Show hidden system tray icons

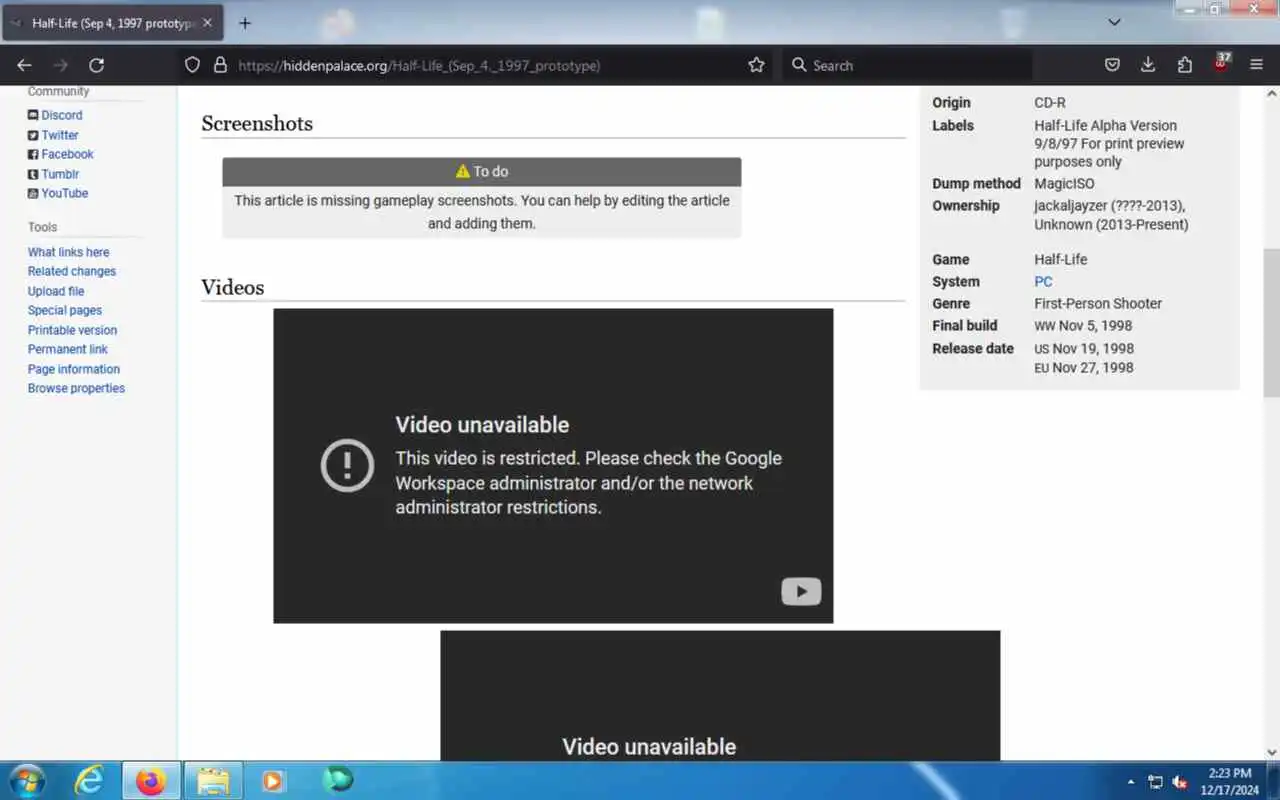[x=1131, y=782]
